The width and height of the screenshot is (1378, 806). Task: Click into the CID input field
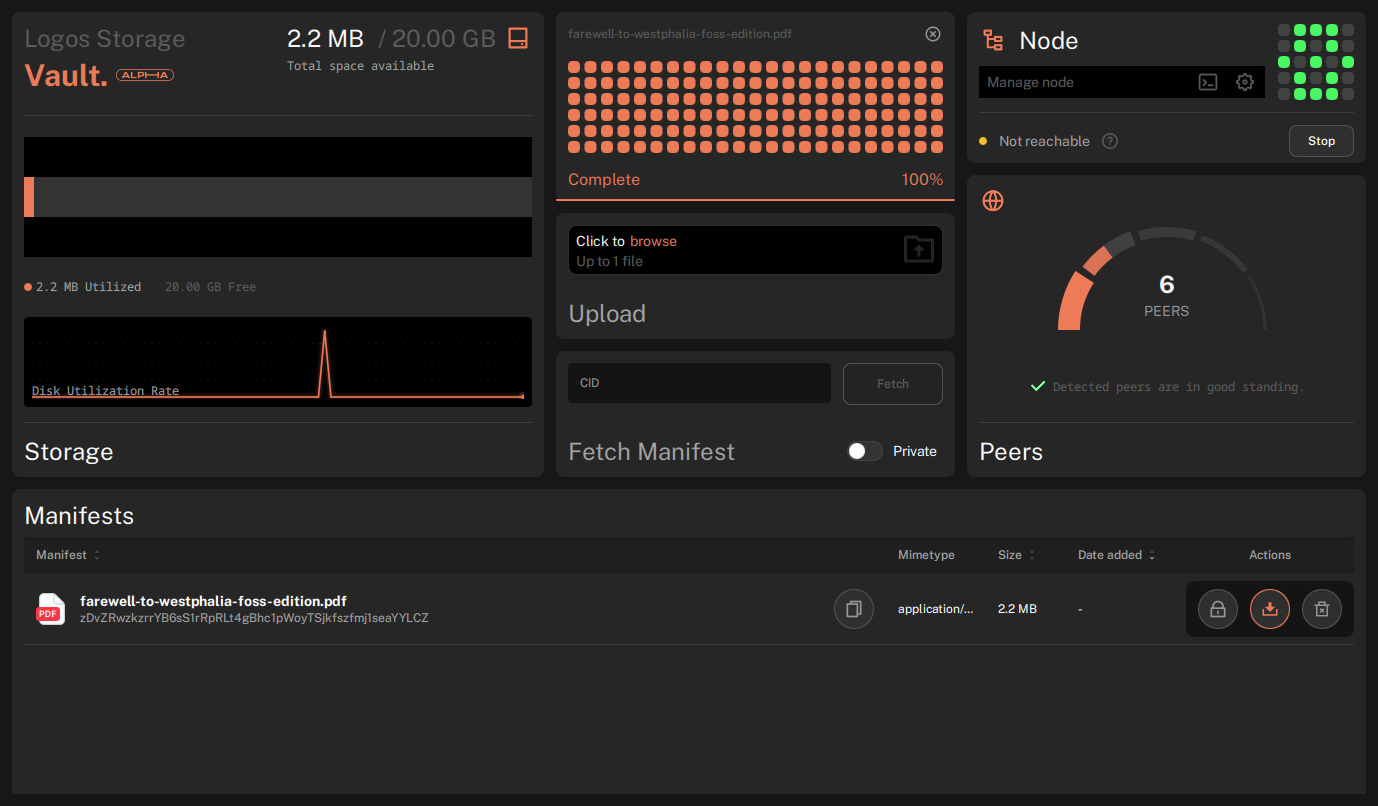pyautogui.click(x=699, y=383)
